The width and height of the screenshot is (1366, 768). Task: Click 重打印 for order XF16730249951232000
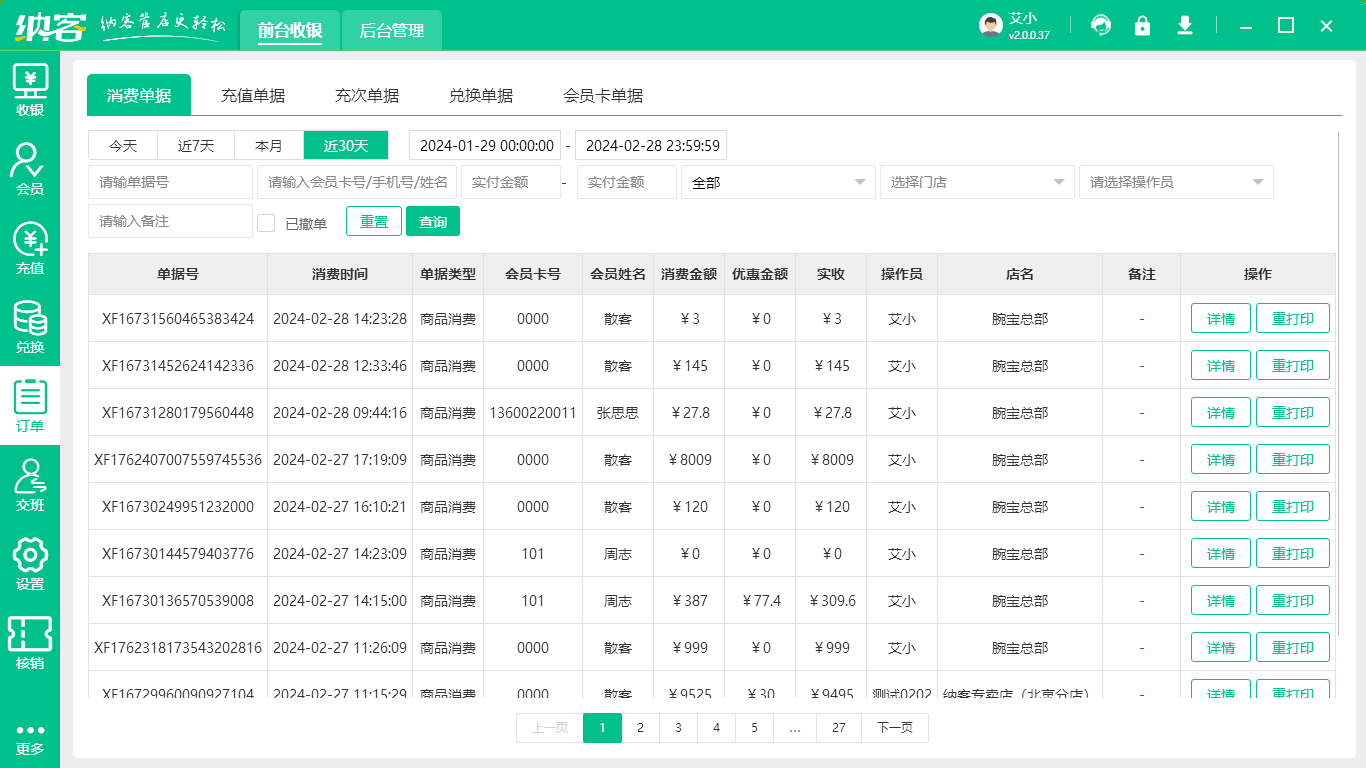(1293, 507)
